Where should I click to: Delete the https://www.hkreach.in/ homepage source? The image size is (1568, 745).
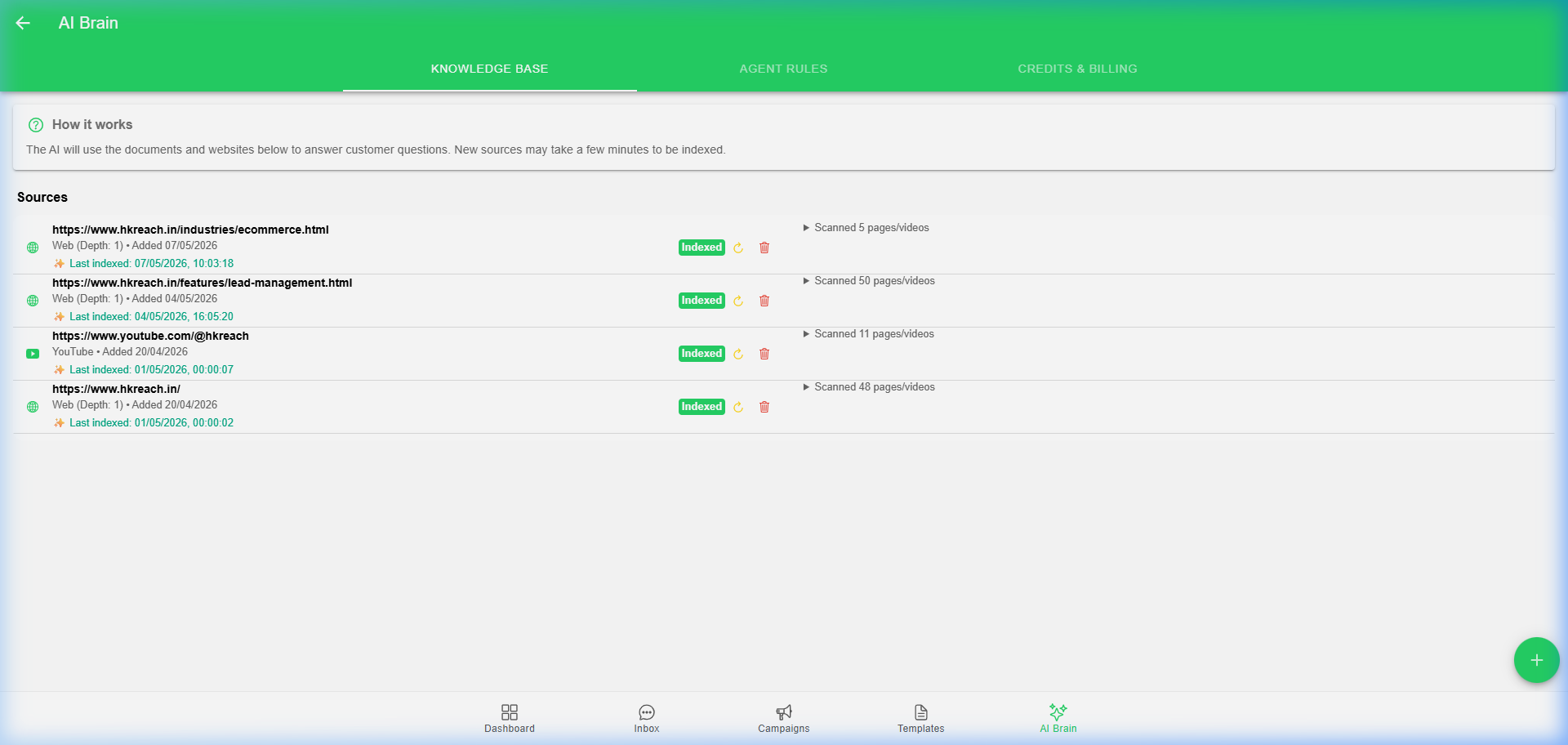tap(764, 407)
